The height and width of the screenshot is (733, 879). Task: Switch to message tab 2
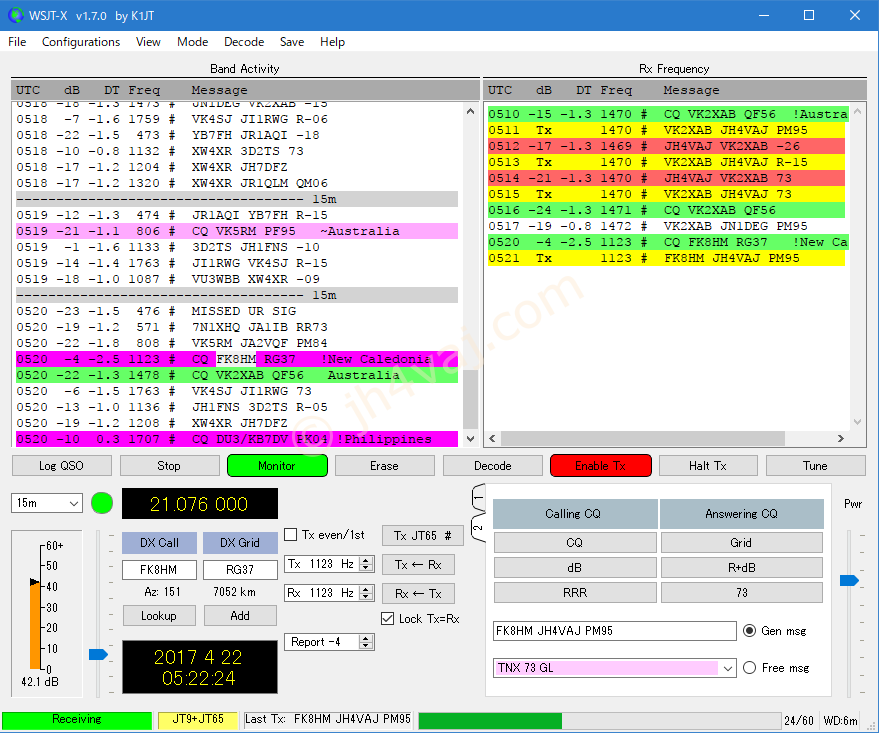(x=479, y=527)
